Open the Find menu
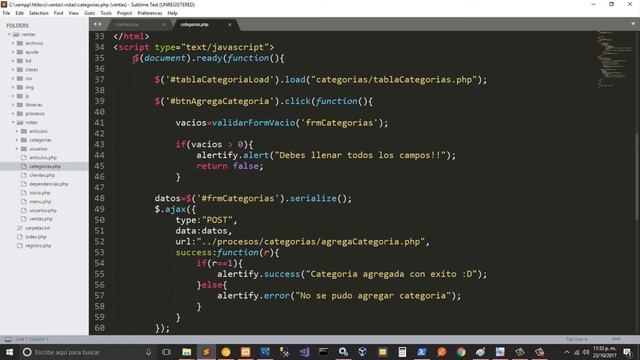This screenshot has width=640, height=360. pos(58,13)
